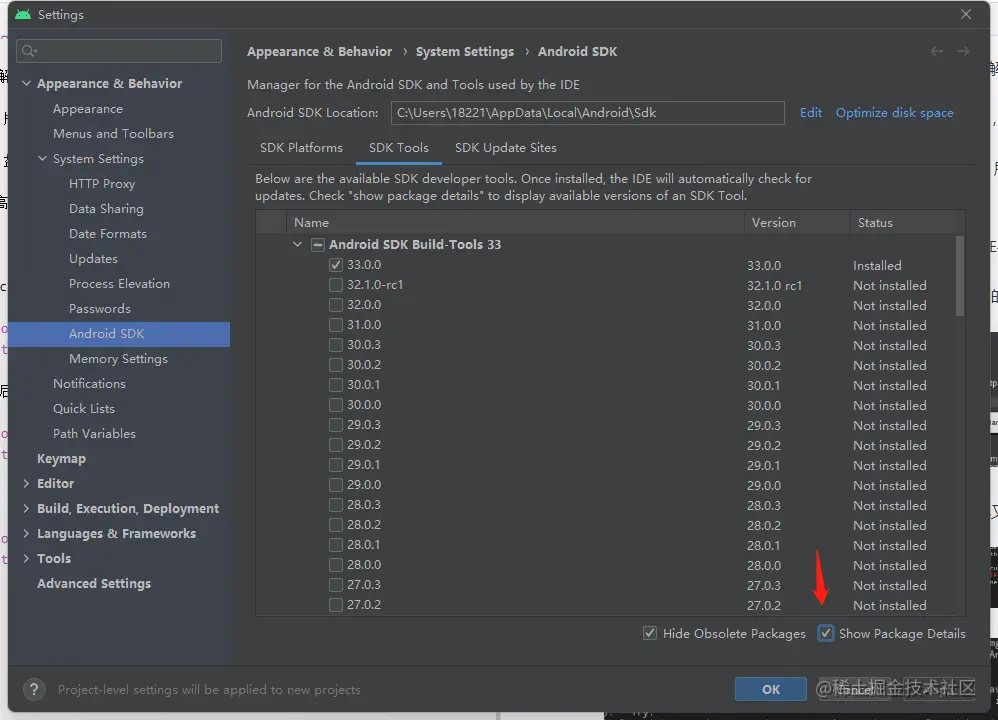
Task: Click the SDK tools list scrollbar thumb
Action: tap(960, 275)
